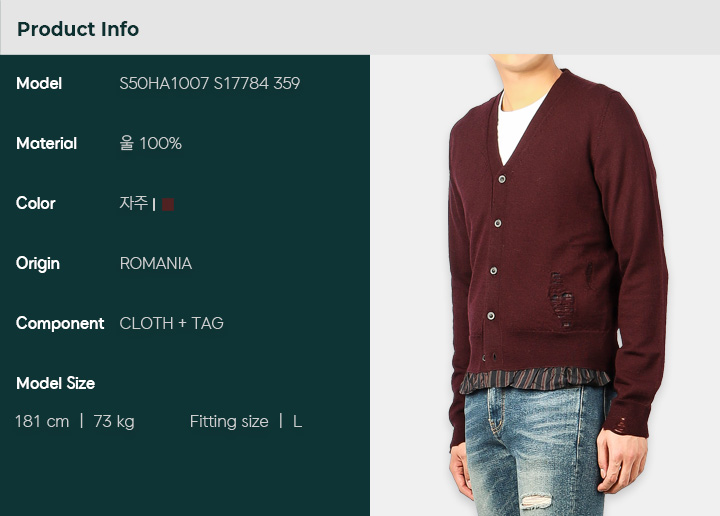This screenshot has height=516, width=720.
Task: Click the Color label
Action: coord(35,203)
